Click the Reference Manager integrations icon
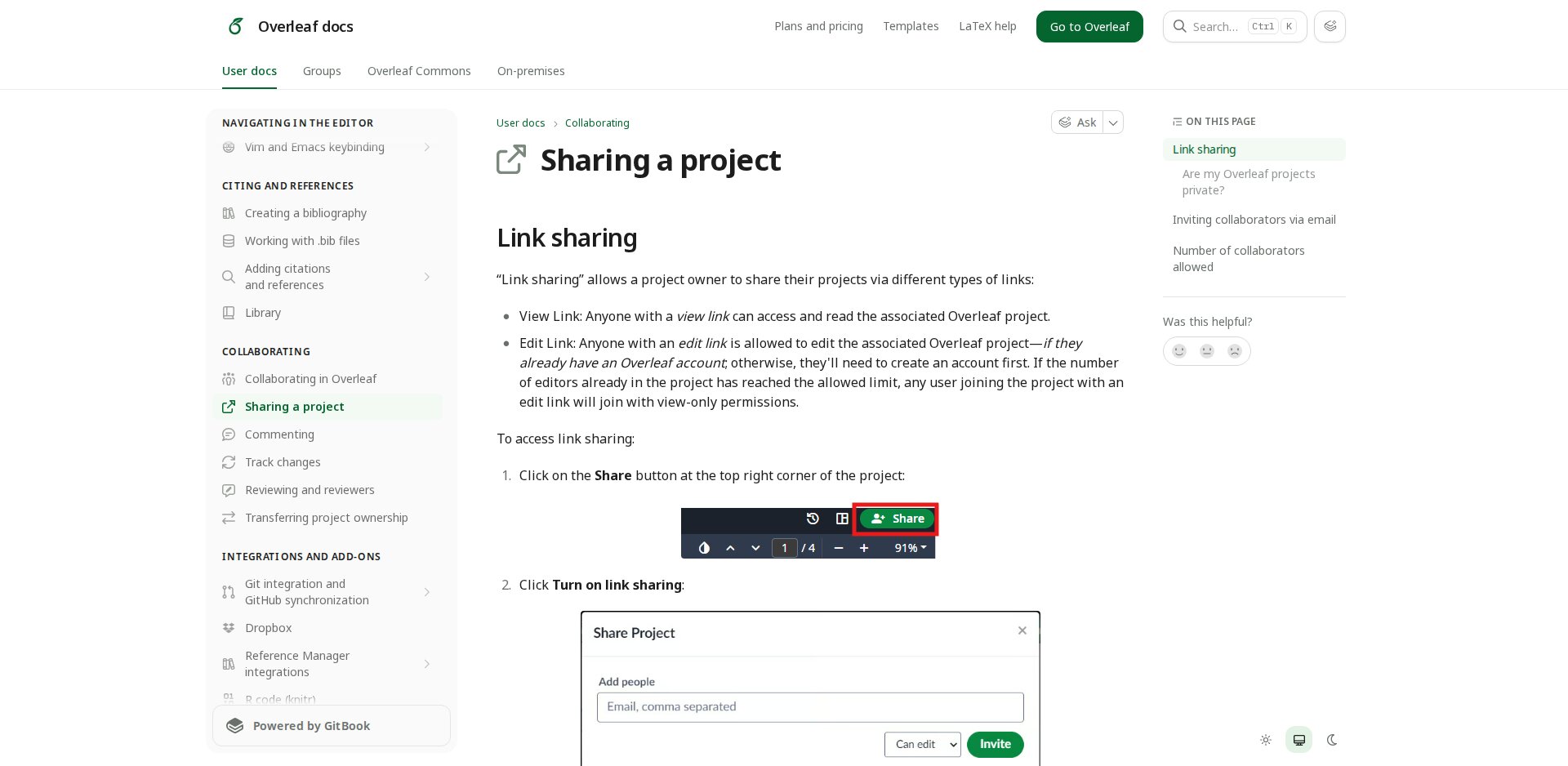 click(229, 664)
